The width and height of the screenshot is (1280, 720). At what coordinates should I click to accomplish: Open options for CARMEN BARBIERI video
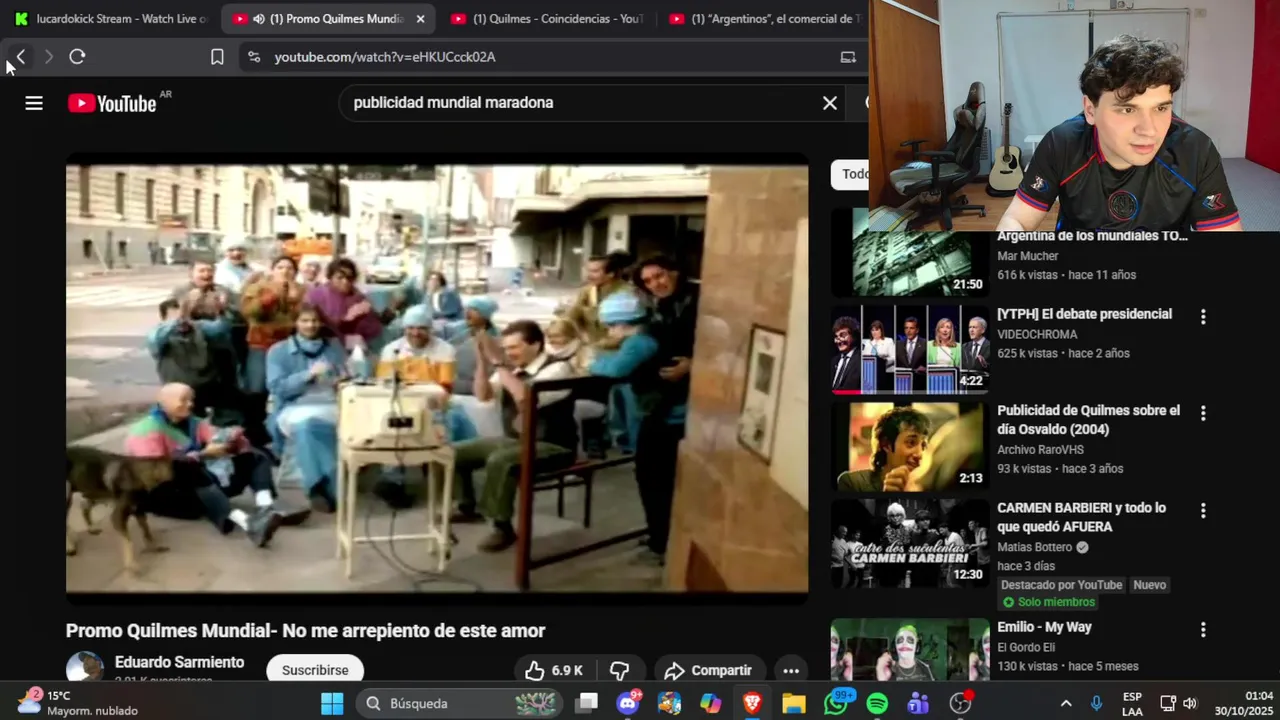[x=1203, y=510]
